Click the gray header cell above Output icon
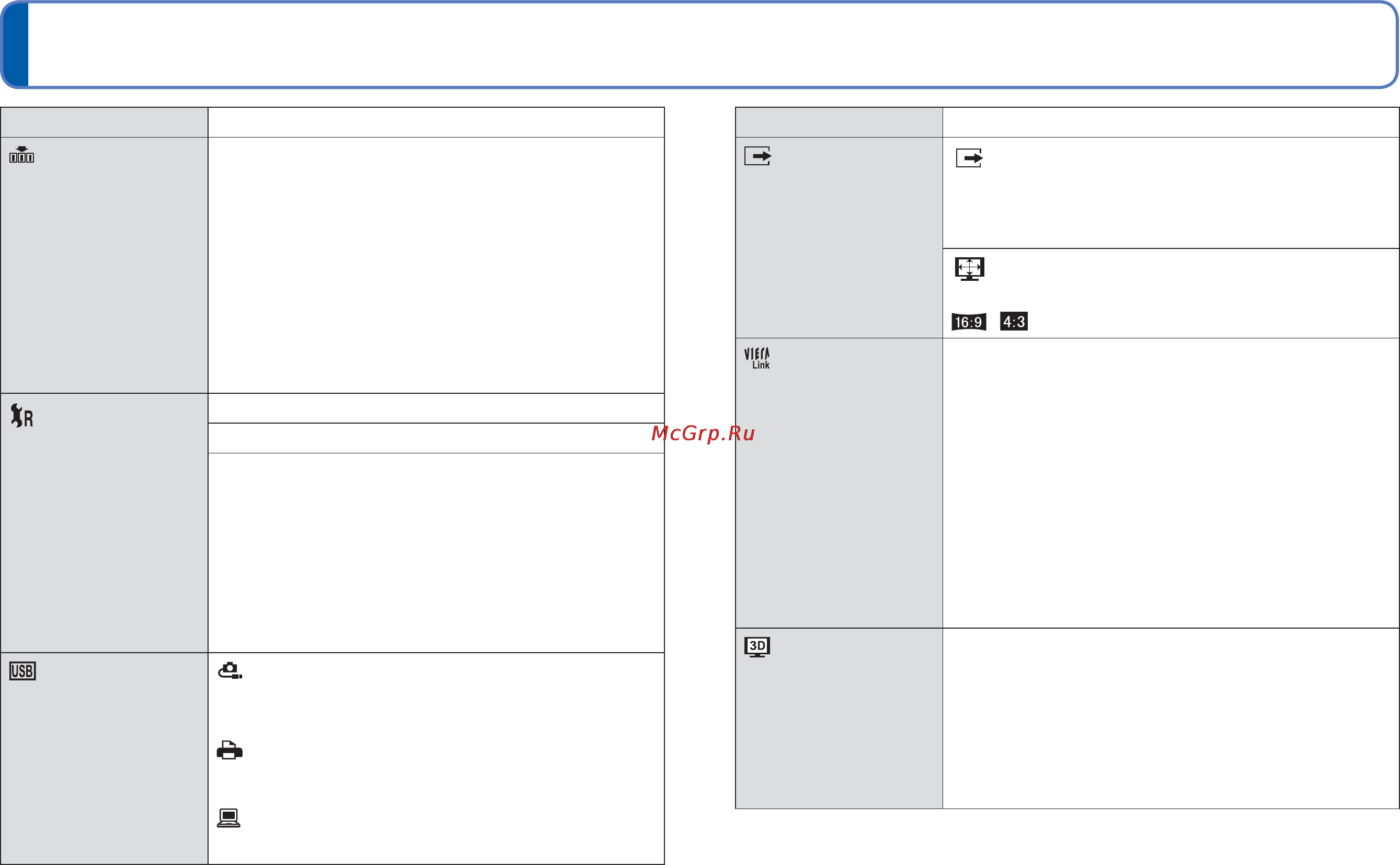 tap(839, 122)
